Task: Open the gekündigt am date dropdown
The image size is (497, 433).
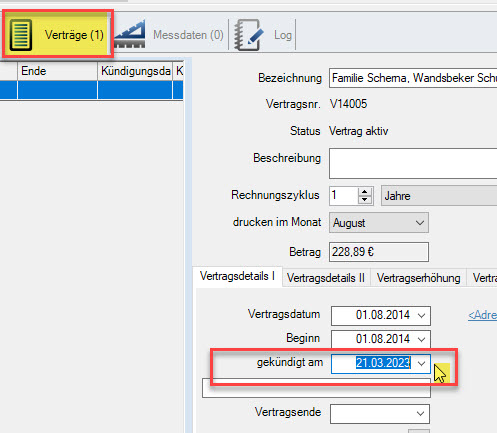Action: 421,363
